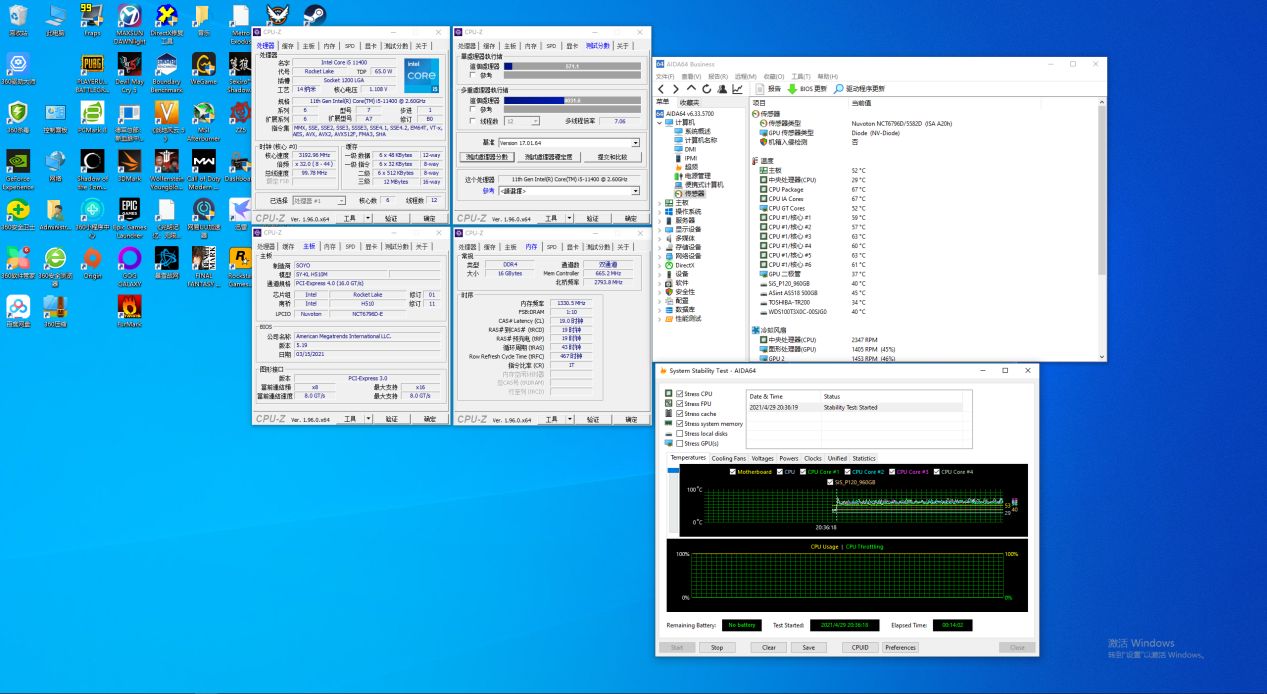Screen dimensions: 1267x694
Task: Click the BIOS 更新 green arrow icon
Action: point(792,89)
